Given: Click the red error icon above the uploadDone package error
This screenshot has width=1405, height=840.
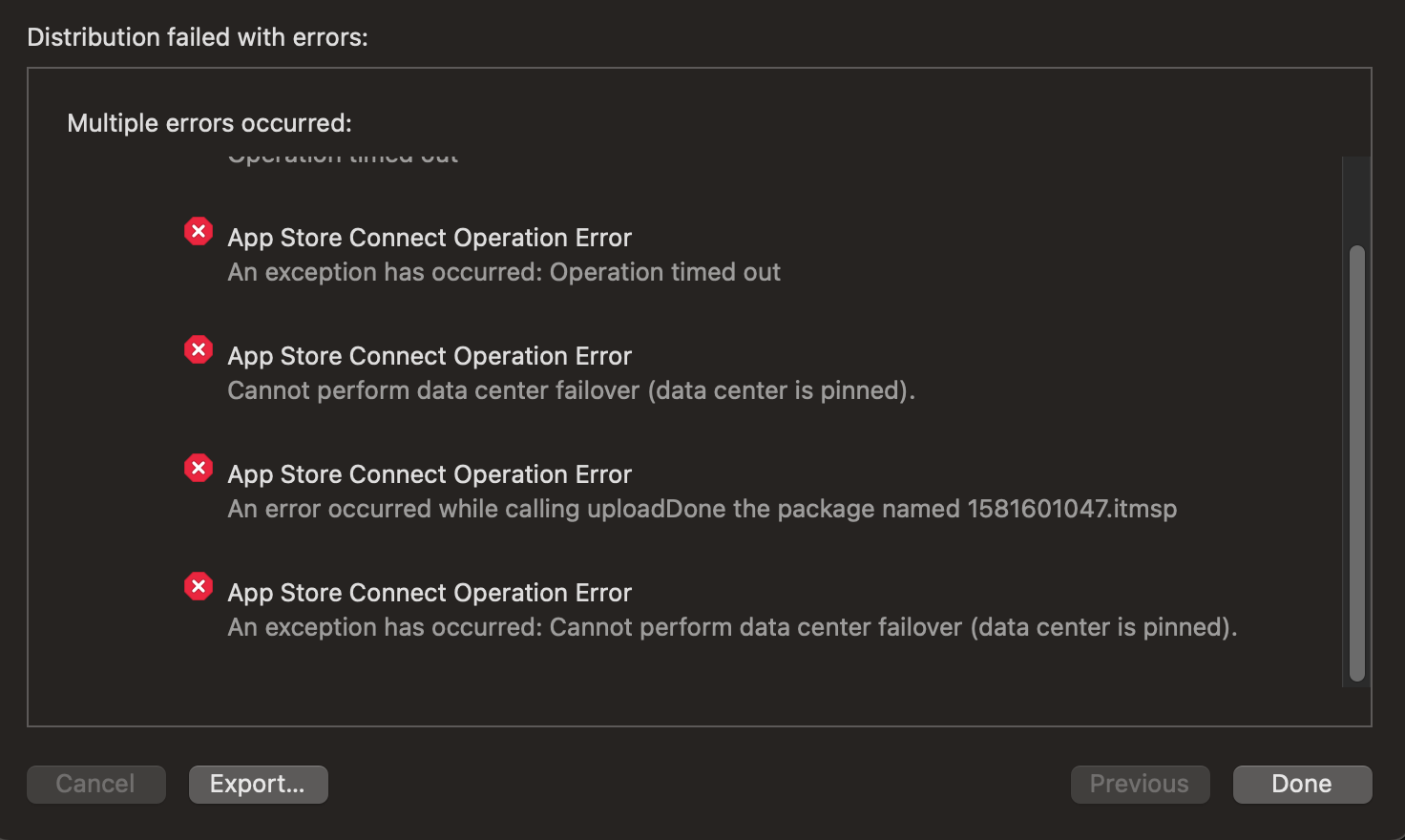Looking at the screenshot, I should click(x=199, y=469).
